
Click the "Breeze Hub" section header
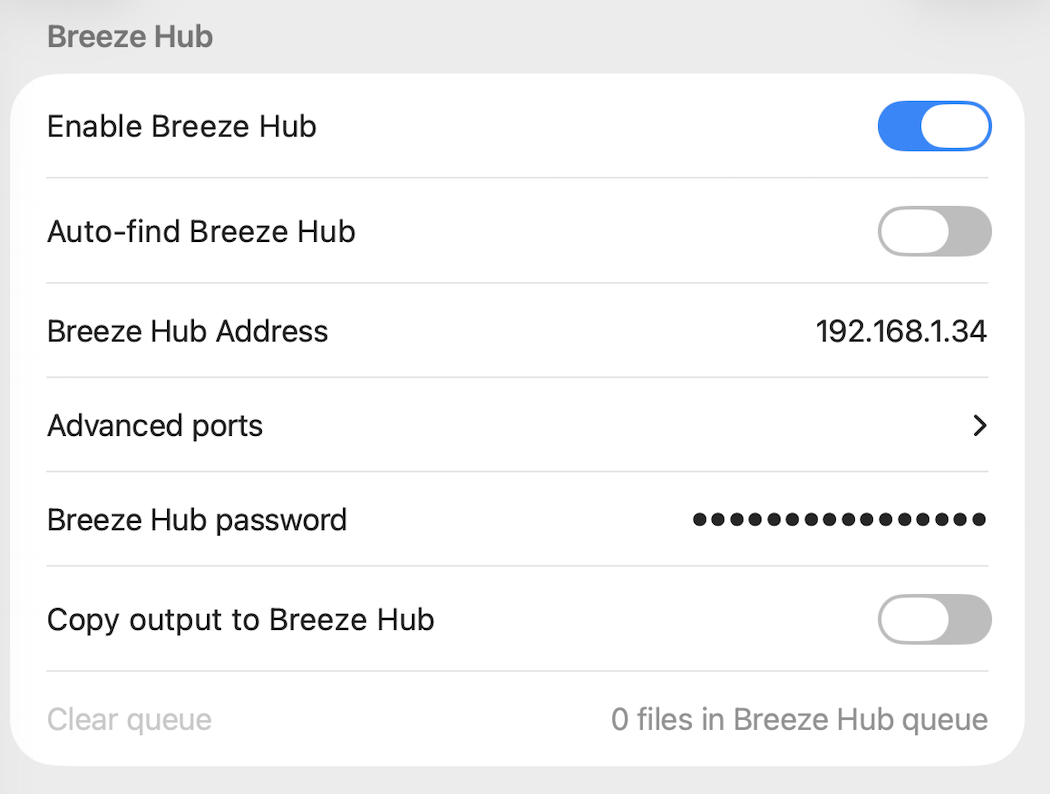130,37
